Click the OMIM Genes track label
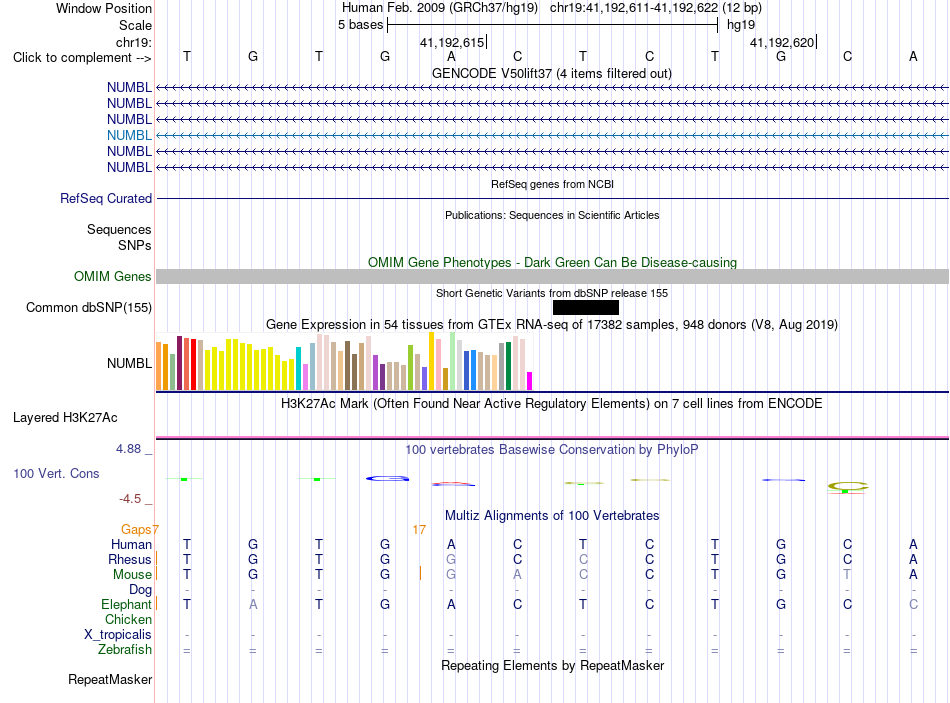This screenshot has width=950, height=703. (113, 276)
